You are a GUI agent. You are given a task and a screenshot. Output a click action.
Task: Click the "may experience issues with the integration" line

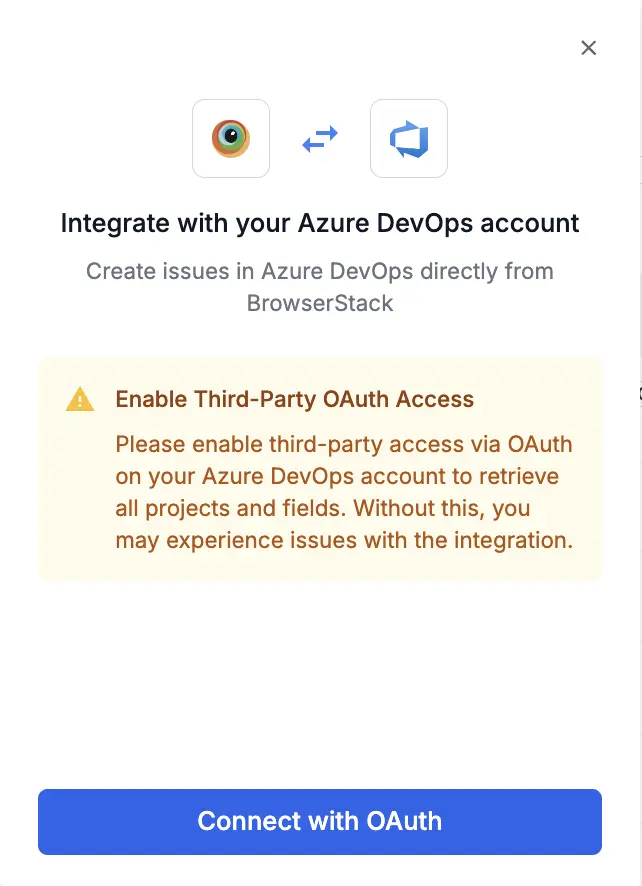click(342, 540)
